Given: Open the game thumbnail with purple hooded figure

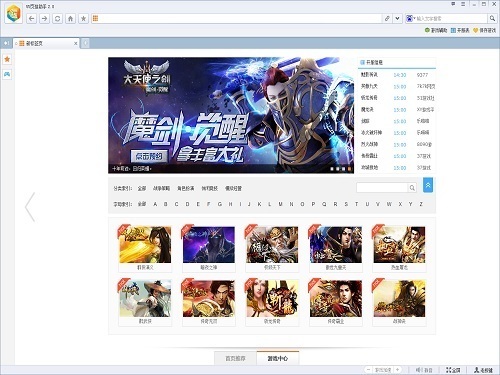Looking at the screenshot, I should (209, 245).
